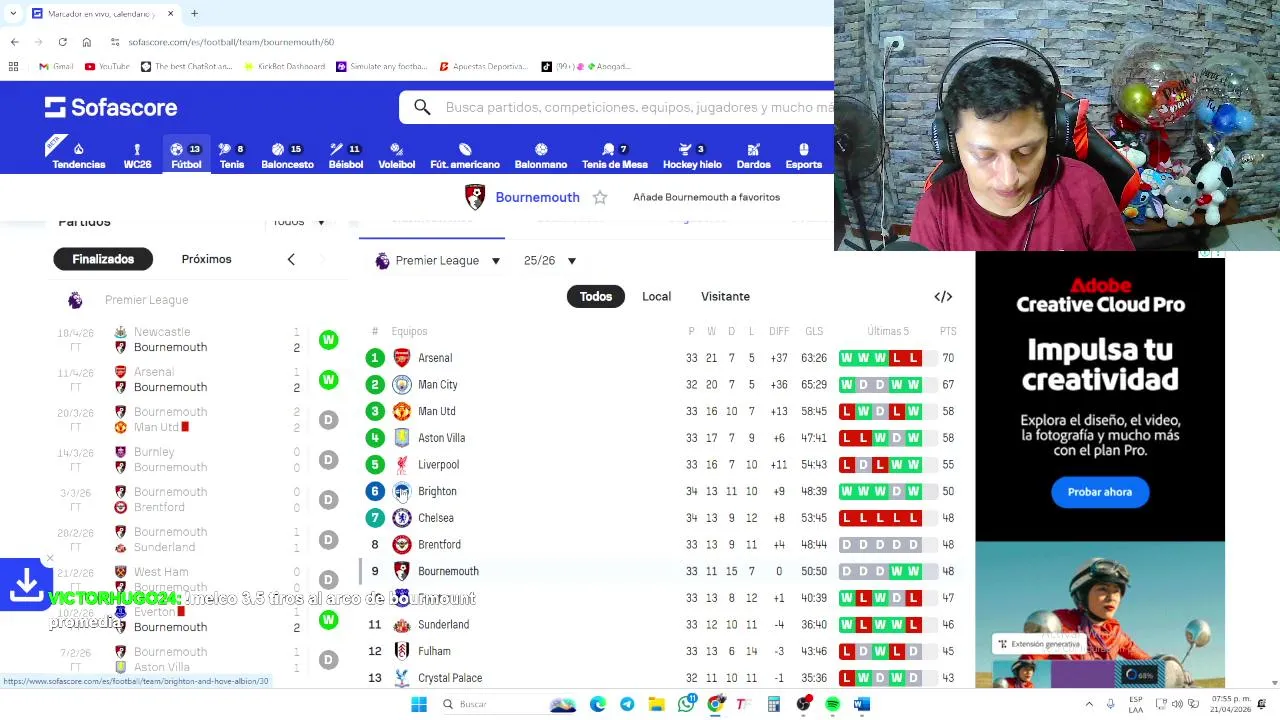Open the embed code icon above standings
The width and height of the screenshot is (1280, 720).
[x=943, y=296]
